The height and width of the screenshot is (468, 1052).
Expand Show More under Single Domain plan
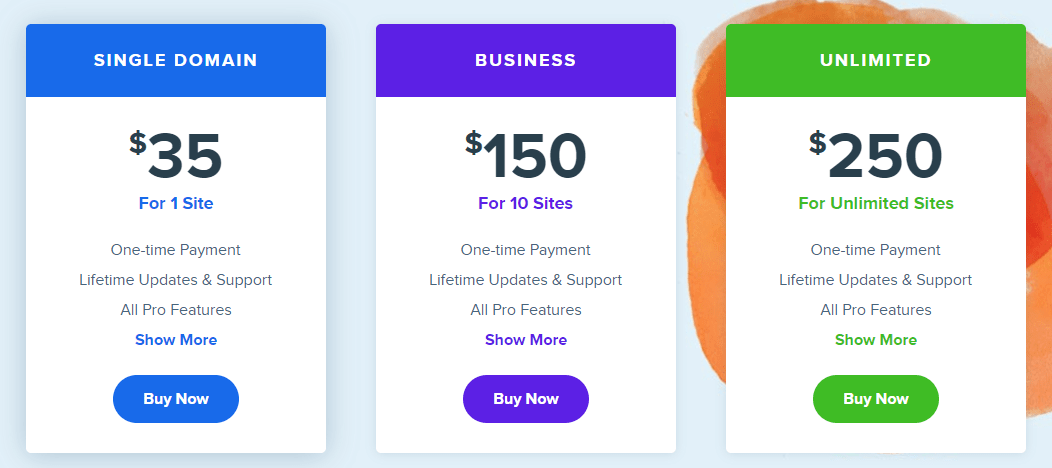pos(176,340)
